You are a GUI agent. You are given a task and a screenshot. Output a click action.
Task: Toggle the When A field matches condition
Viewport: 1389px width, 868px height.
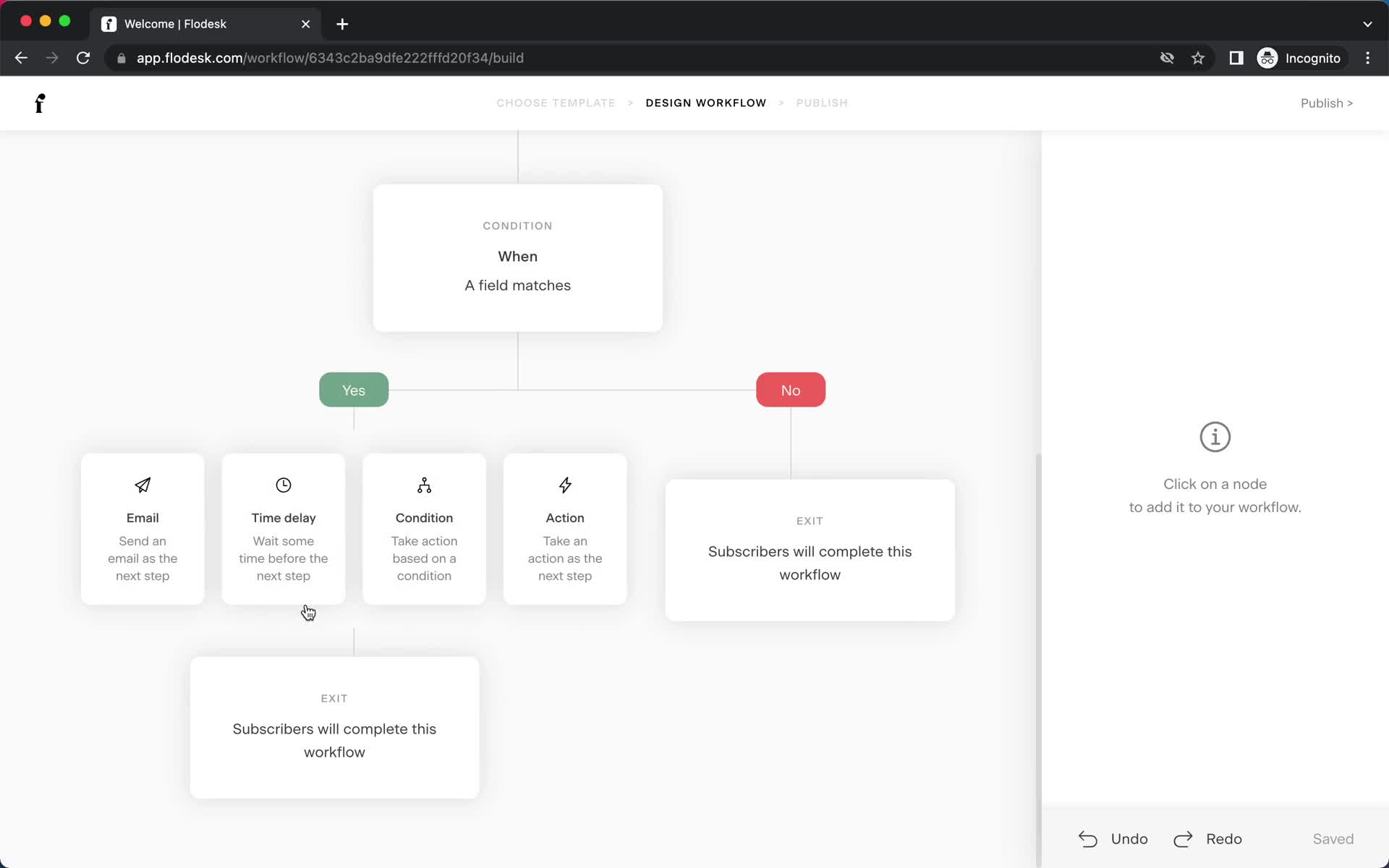517,256
